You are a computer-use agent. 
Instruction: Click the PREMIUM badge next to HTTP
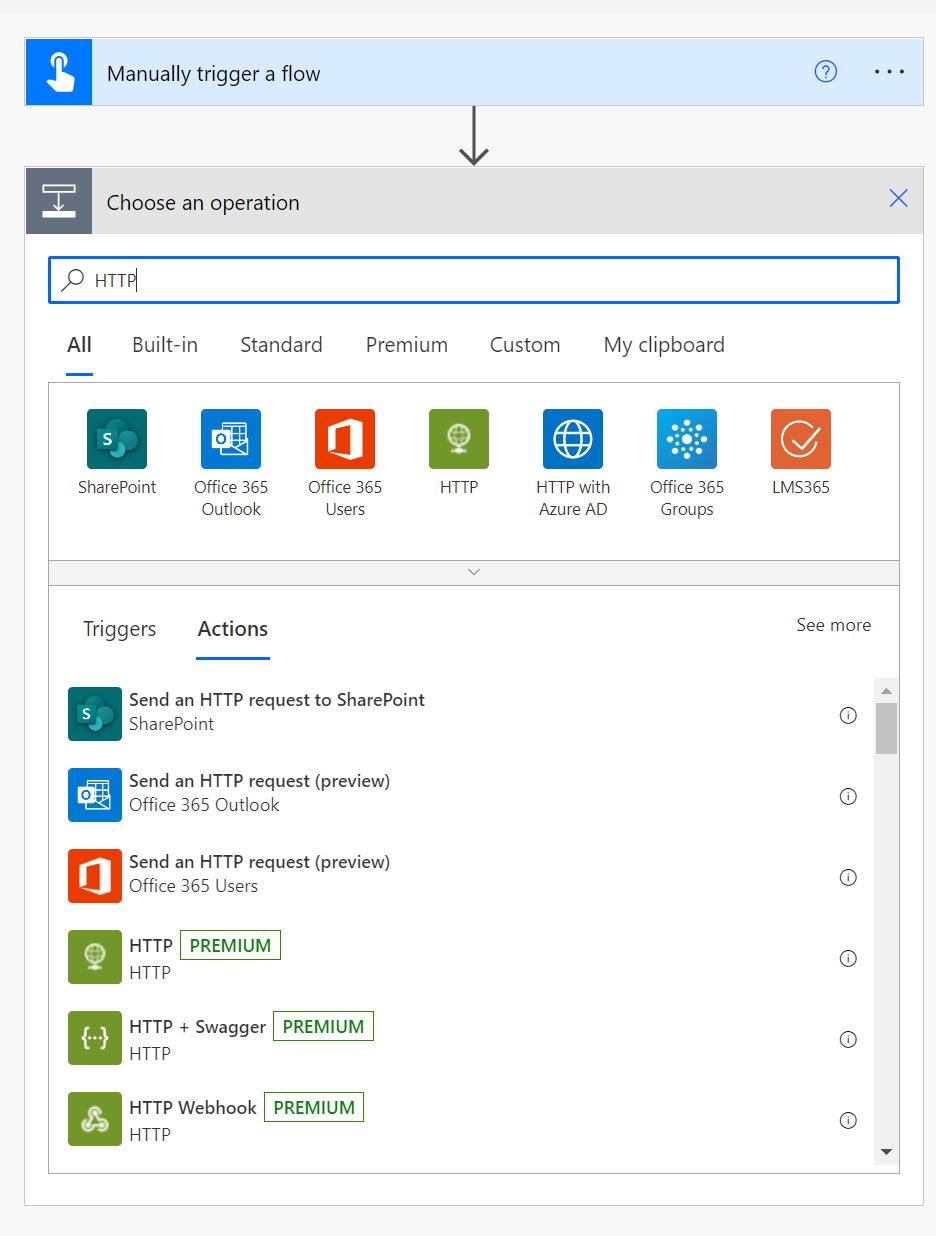(230, 945)
